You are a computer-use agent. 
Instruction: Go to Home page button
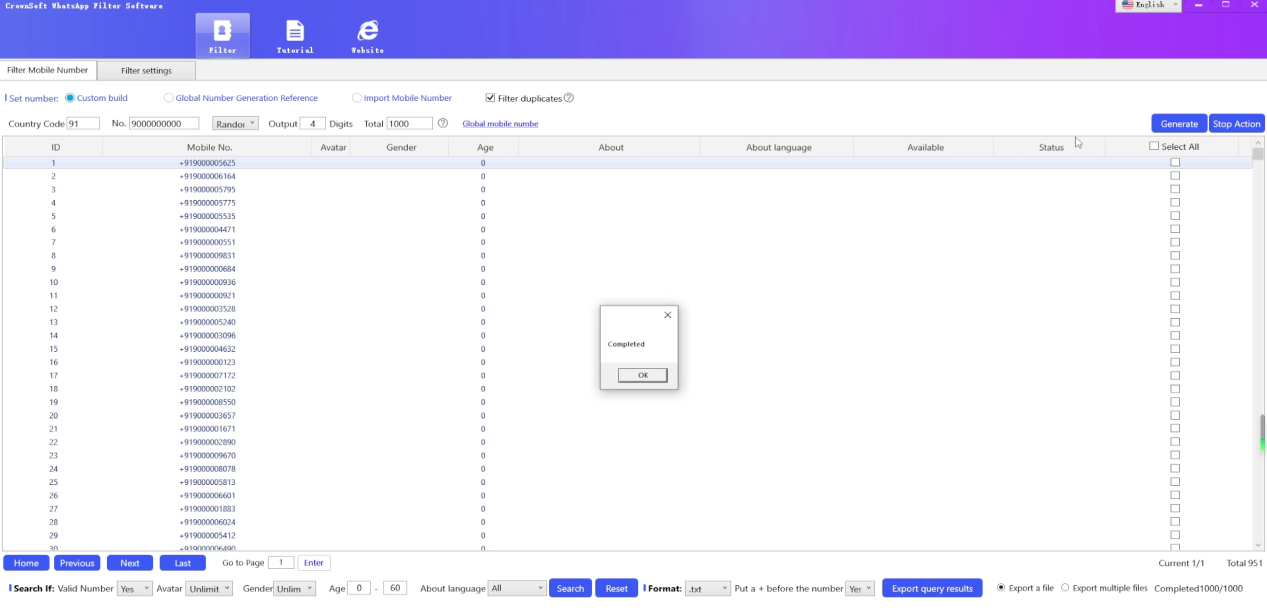click(x=26, y=563)
